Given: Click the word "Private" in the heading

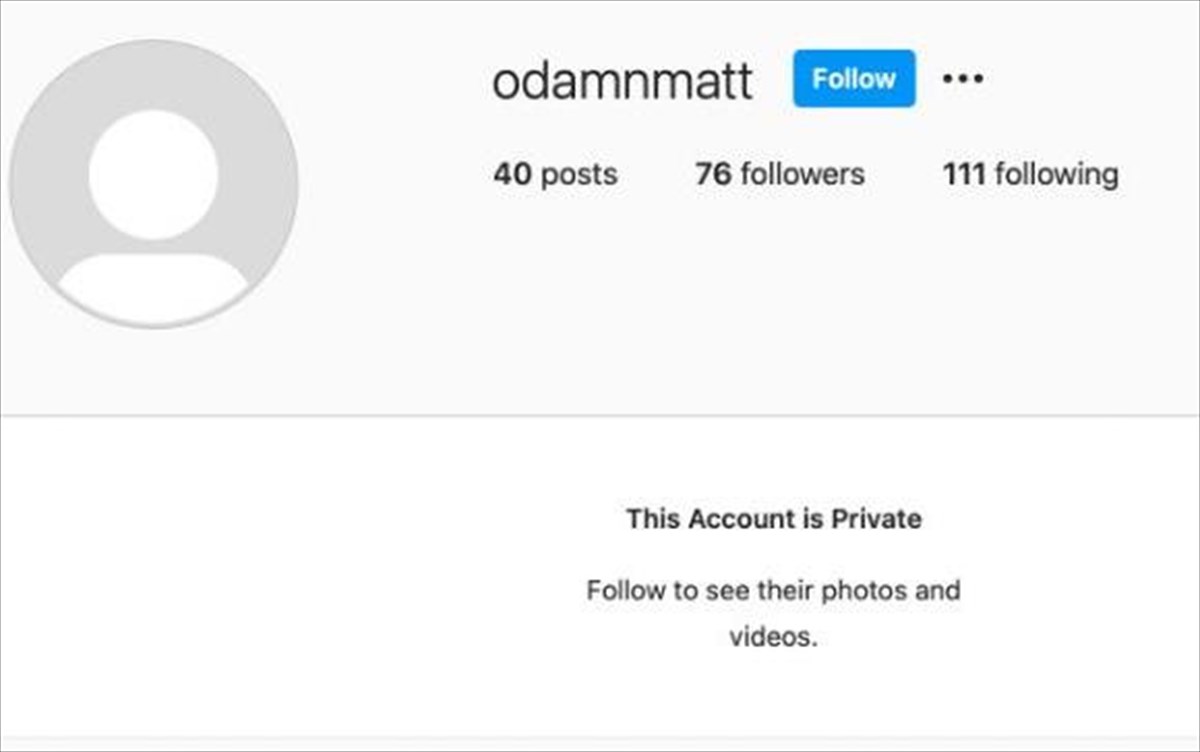Looking at the screenshot, I should coord(876,519).
